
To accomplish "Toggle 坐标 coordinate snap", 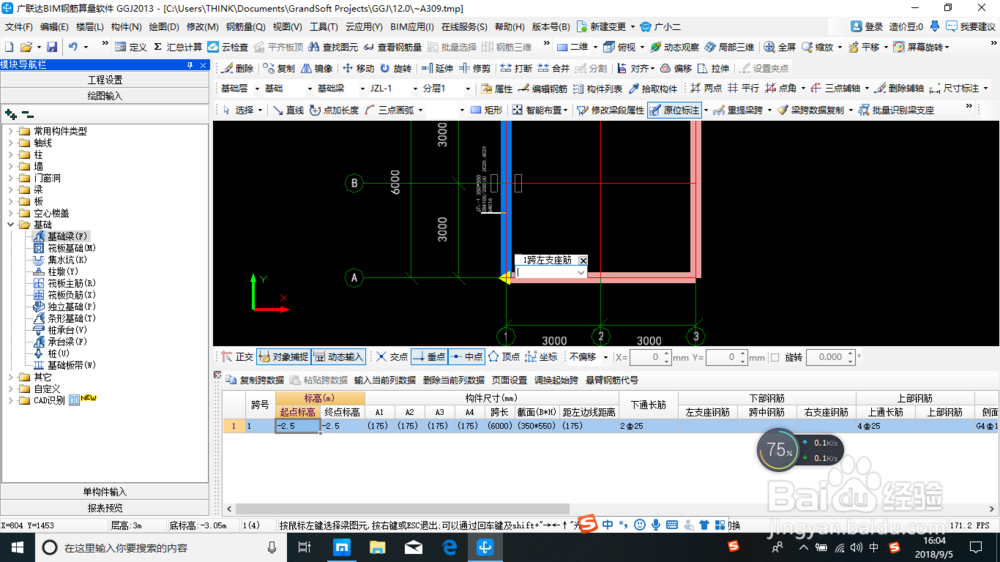I will click(x=541, y=357).
